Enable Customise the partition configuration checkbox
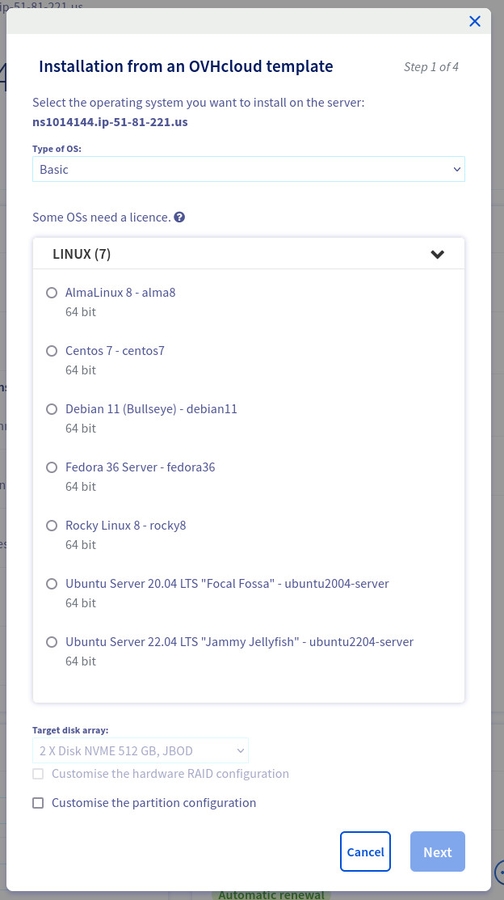 point(38,803)
